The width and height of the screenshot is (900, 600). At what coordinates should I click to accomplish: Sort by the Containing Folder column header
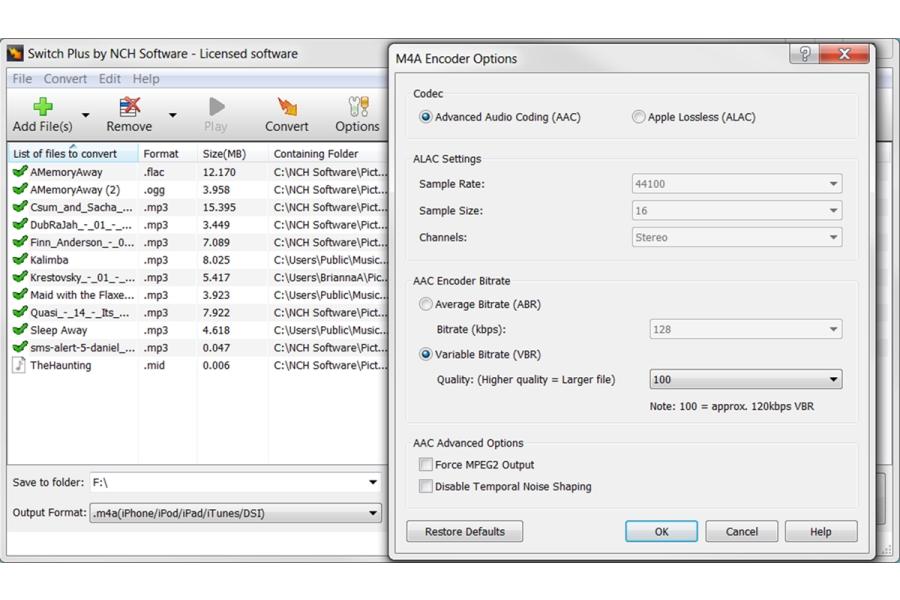pyautogui.click(x=328, y=154)
